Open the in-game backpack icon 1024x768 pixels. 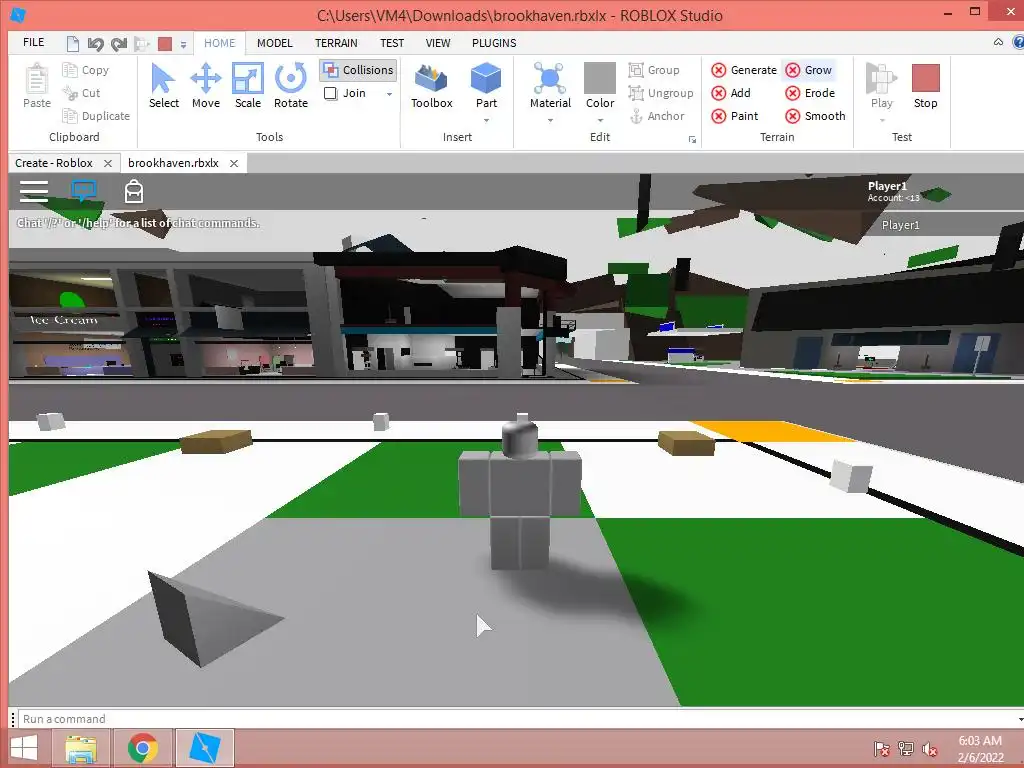[134, 191]
